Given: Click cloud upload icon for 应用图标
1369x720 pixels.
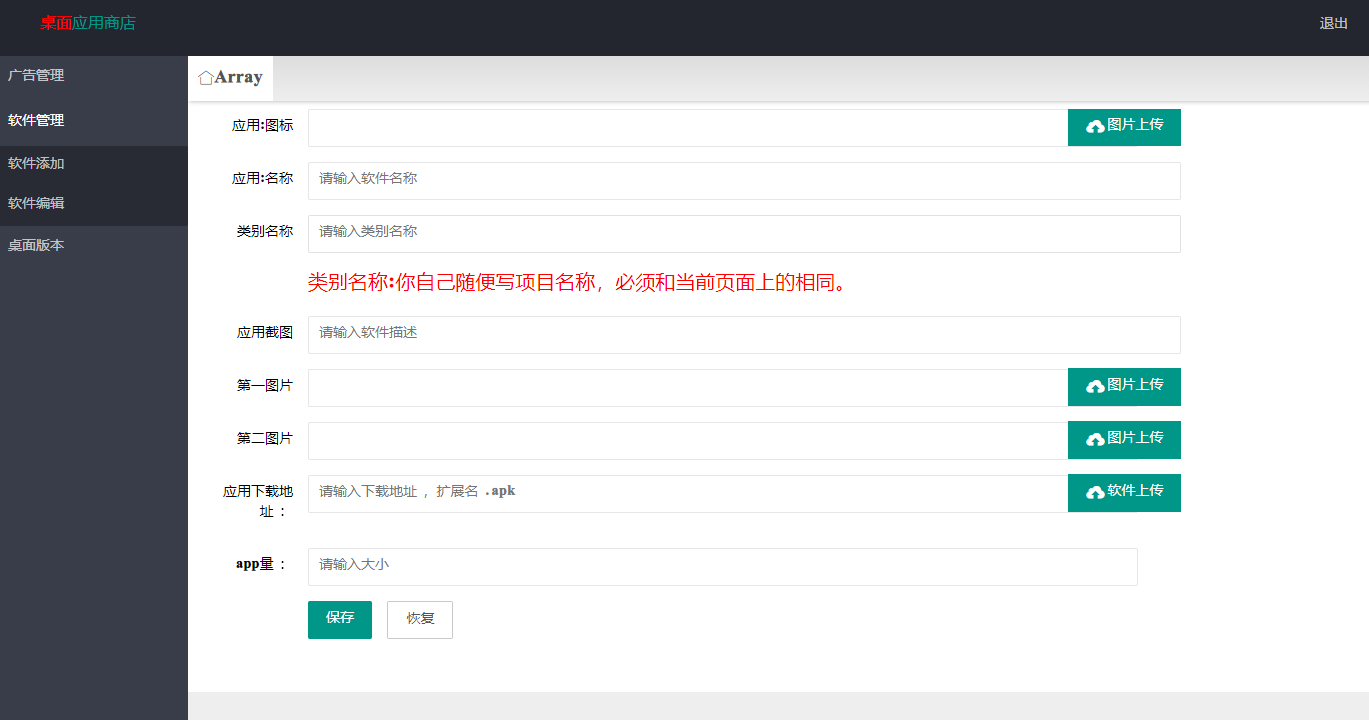Looking at the screenshot, I should pyautogui.click(x=1095, y=126).
